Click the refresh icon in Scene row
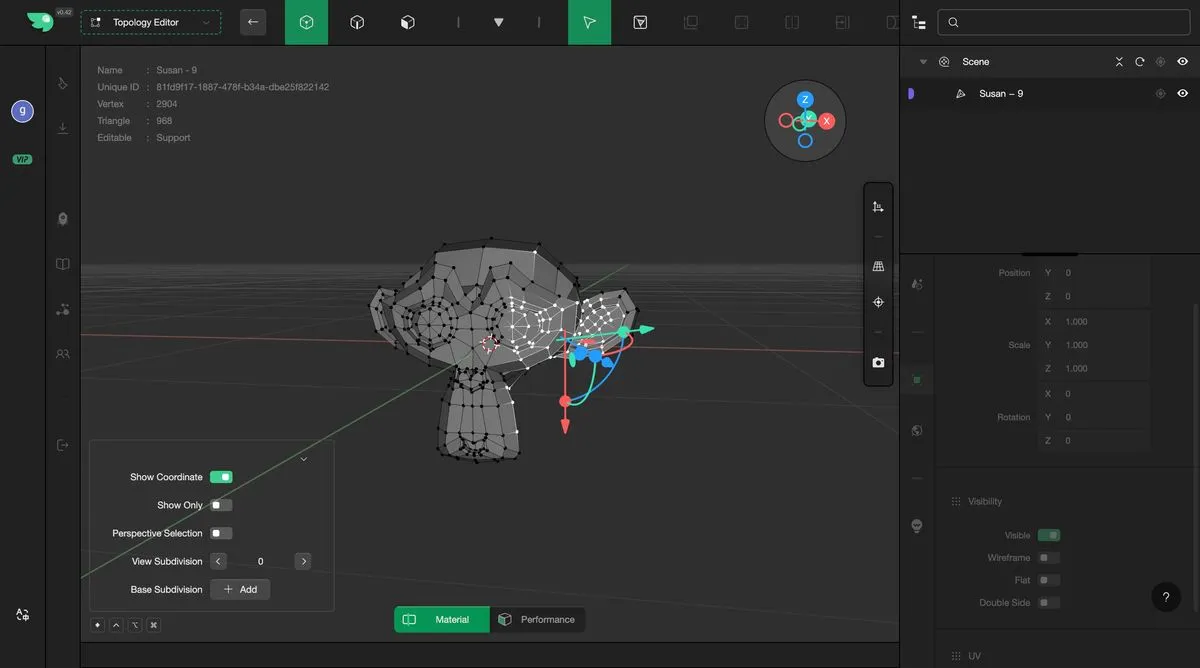 tap(1139, 62)
